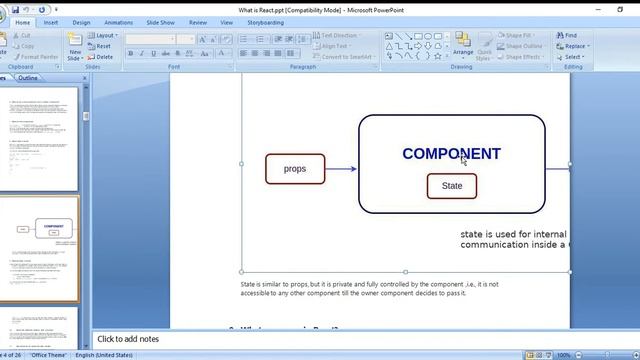The width and height of the screenshot is (640, 360).
Task: Click the Delete slide button
Action: pos(100,57)
